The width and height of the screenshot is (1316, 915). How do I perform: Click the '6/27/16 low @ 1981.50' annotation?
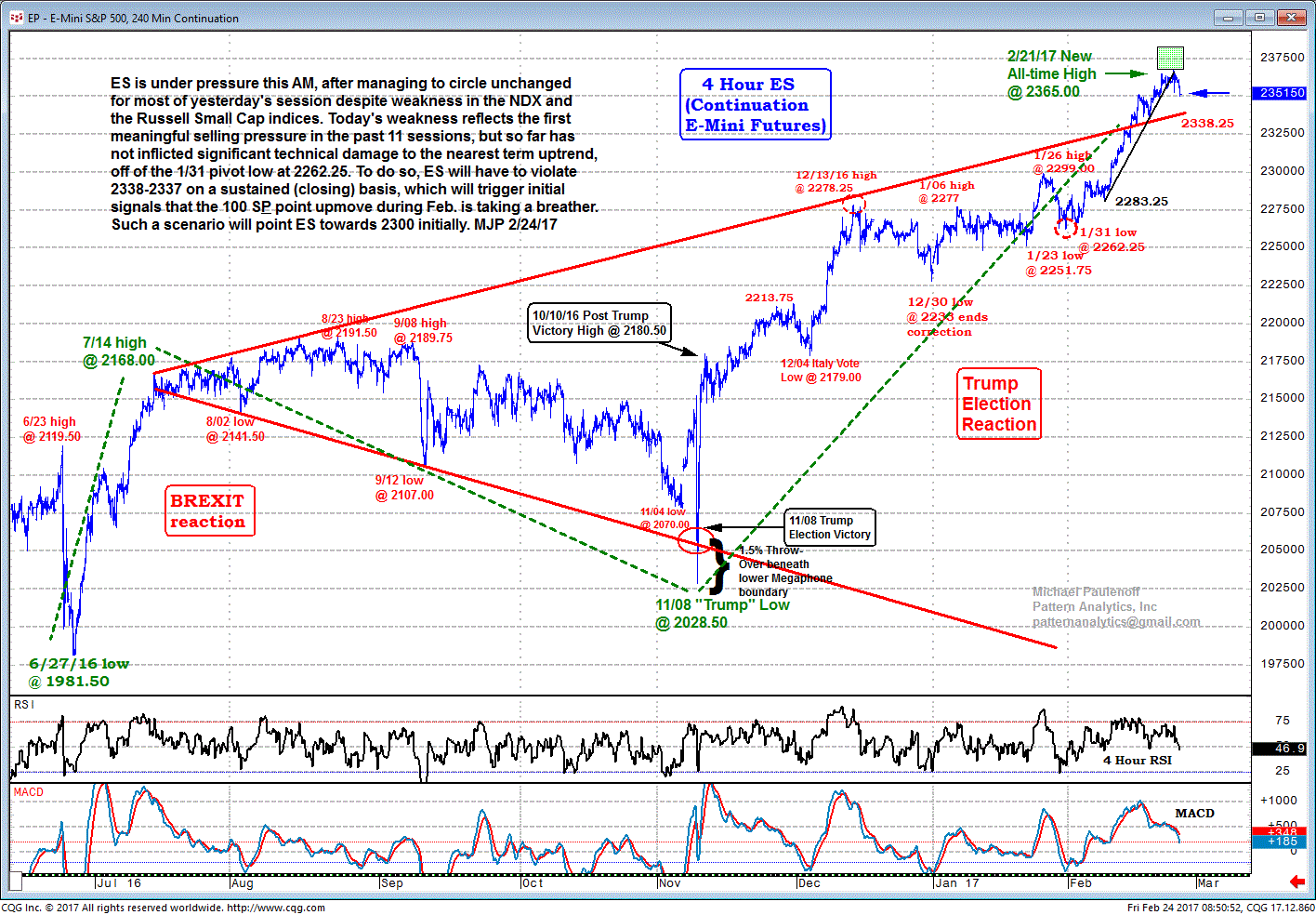77,672
